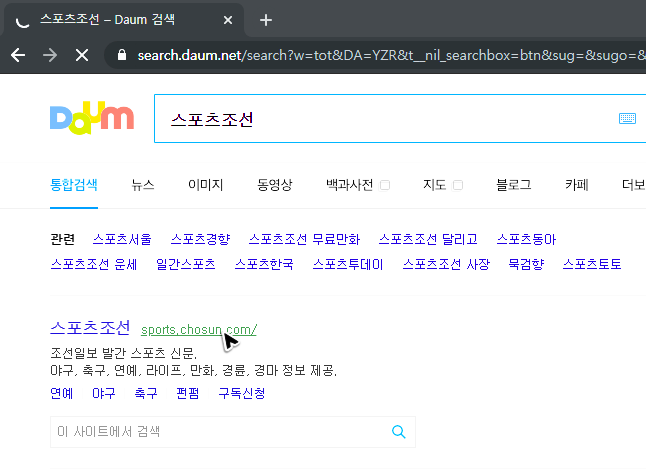Image resolution: width=646 pixels, height=476 pixels.
Task: Select the 통합검색 tab
Action: point(74,185)
